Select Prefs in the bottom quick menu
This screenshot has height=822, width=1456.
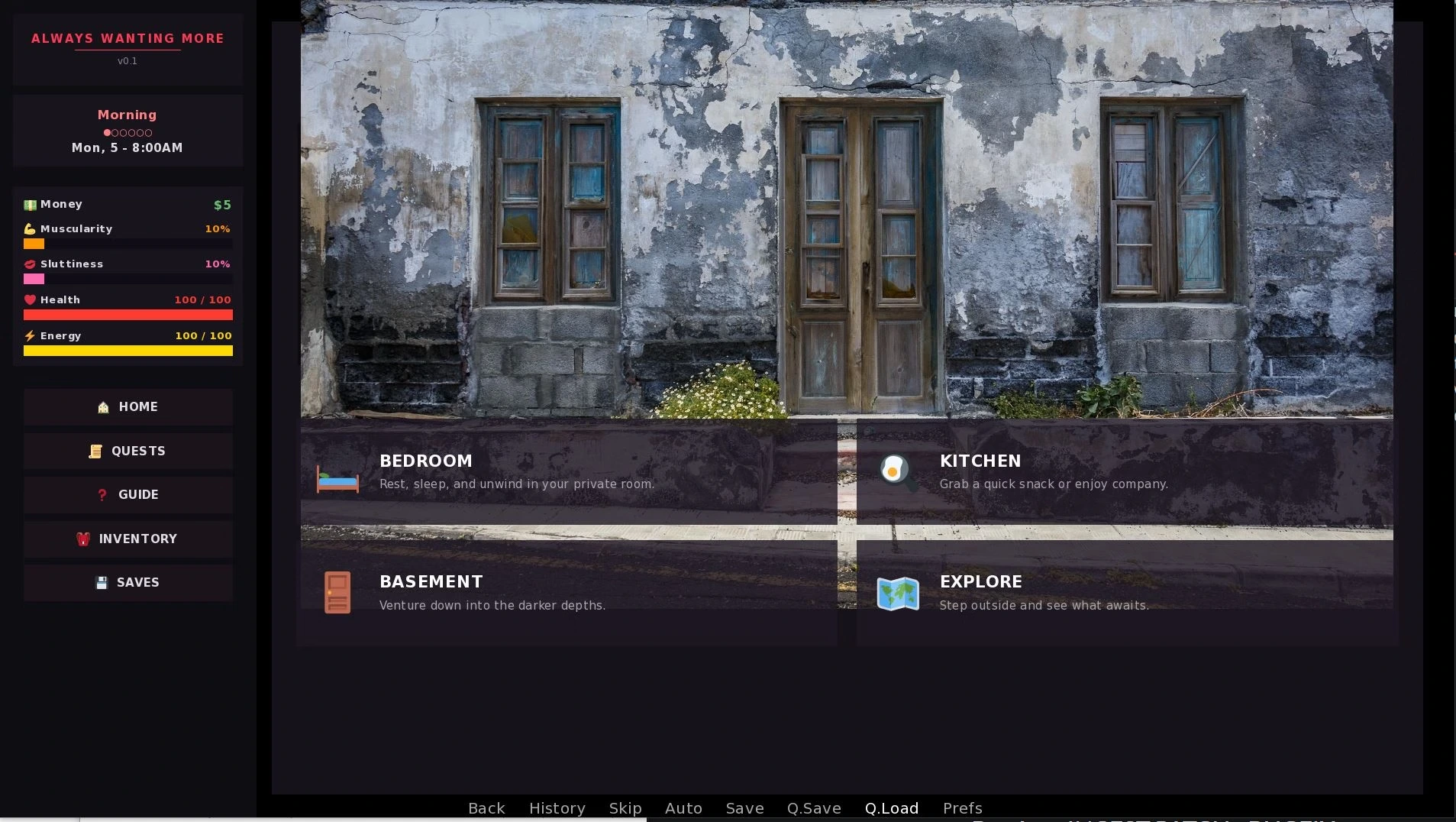(963, 808)
